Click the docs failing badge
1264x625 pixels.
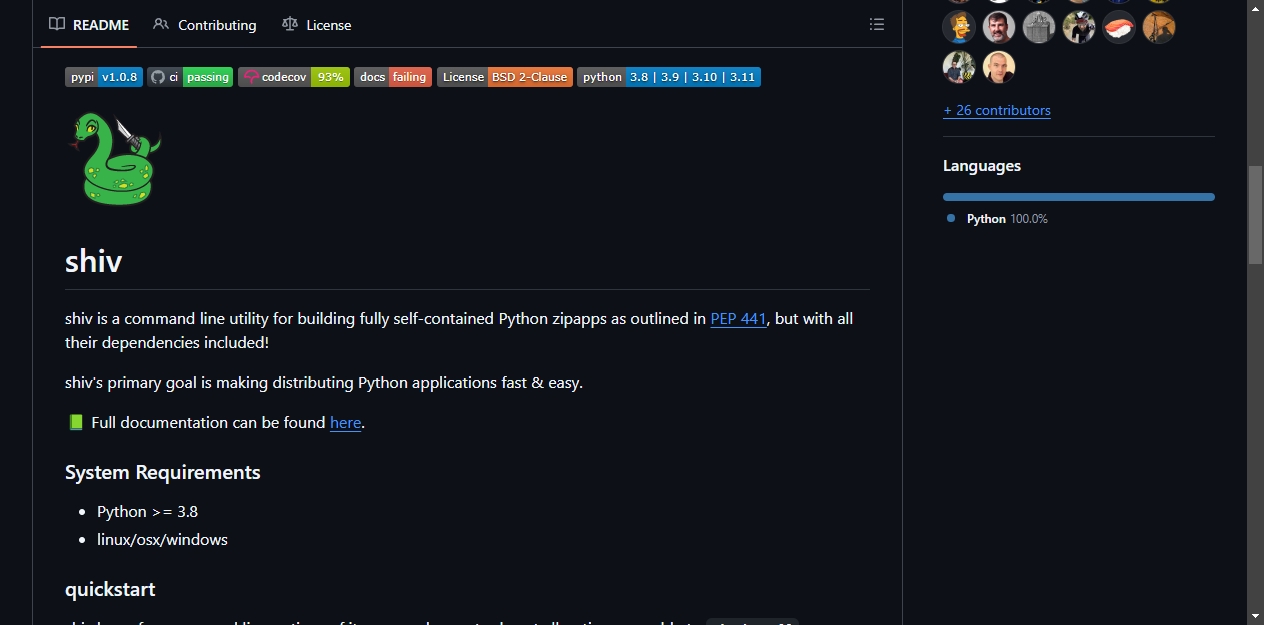tap(393, 77)
